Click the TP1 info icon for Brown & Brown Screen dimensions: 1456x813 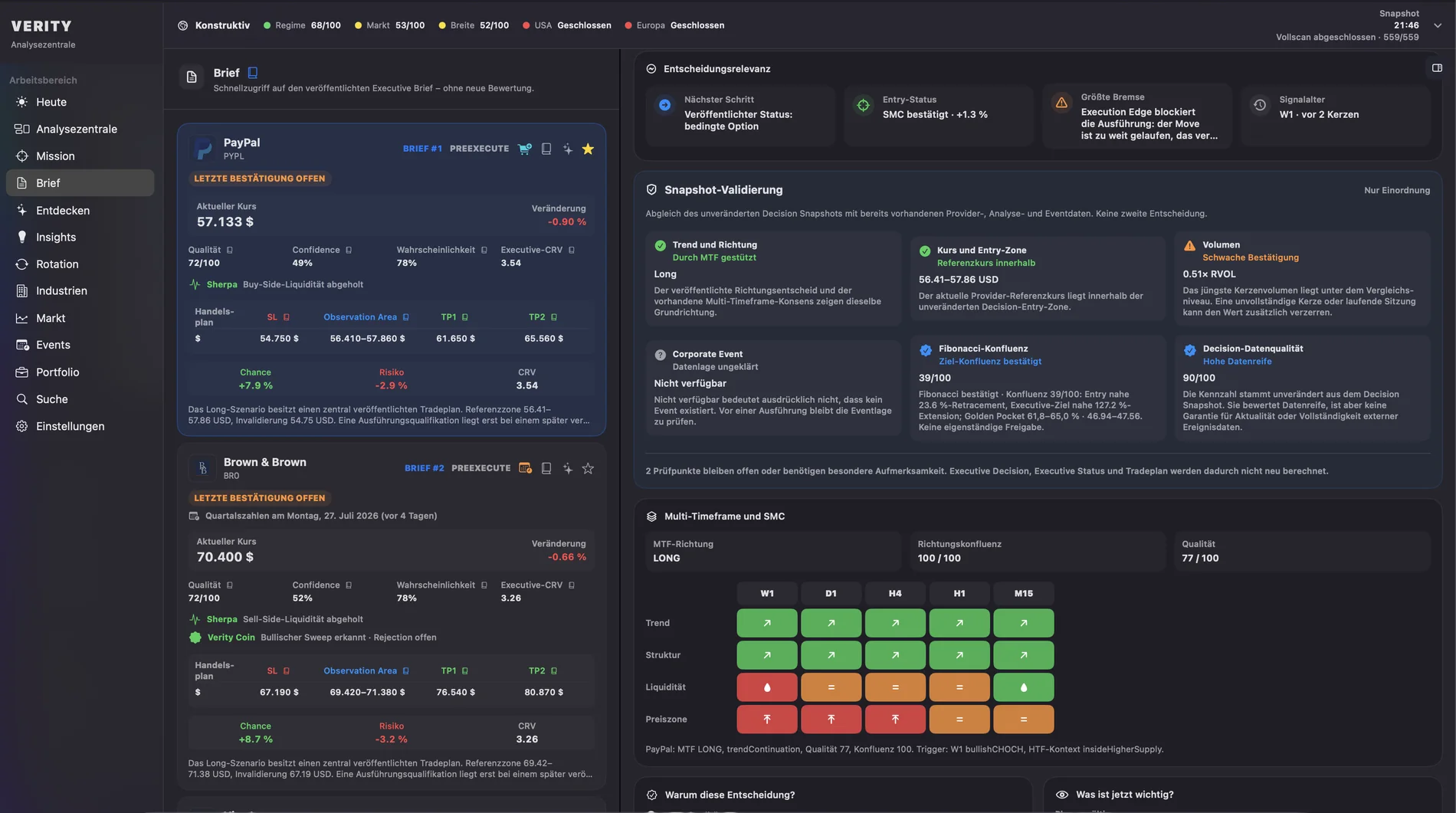[465, 671]
